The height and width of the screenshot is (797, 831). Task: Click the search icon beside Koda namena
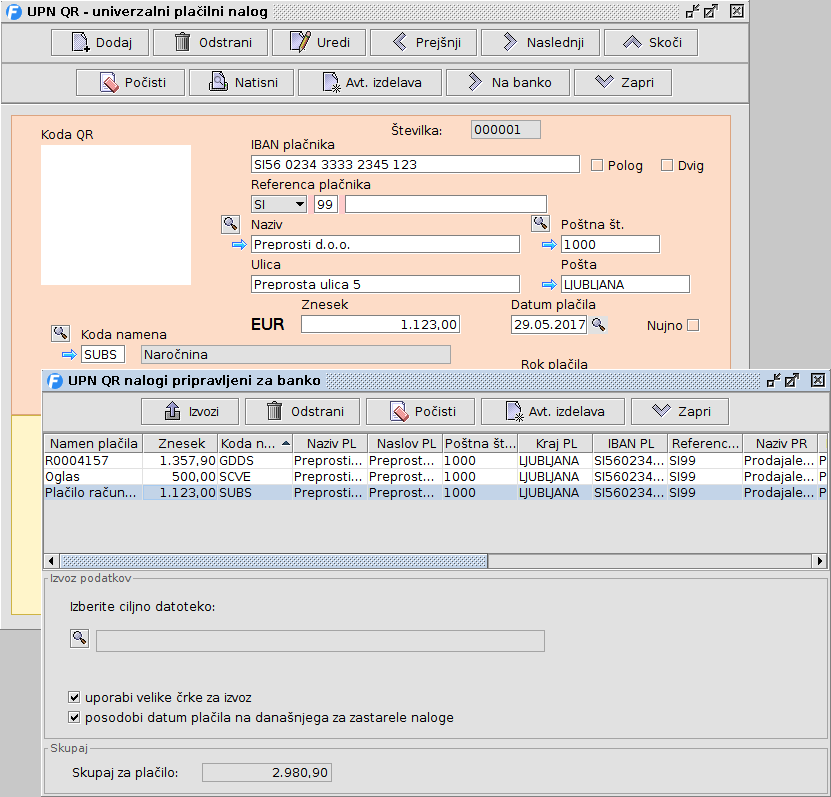pyautogui.click(x=60, y=333)
